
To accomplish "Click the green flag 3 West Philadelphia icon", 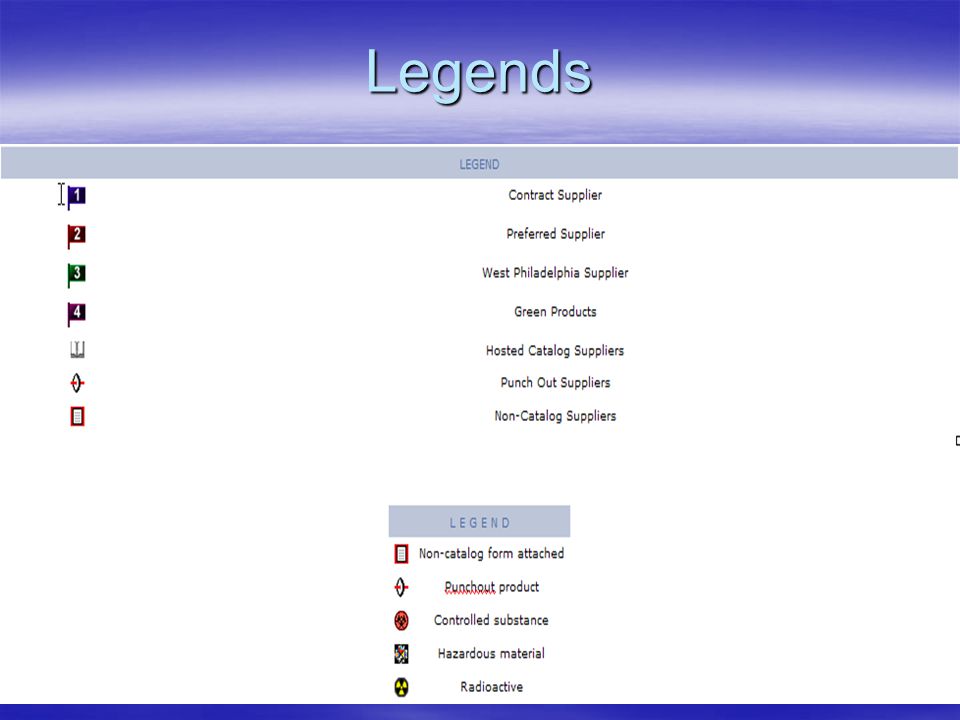I will 77,275.
